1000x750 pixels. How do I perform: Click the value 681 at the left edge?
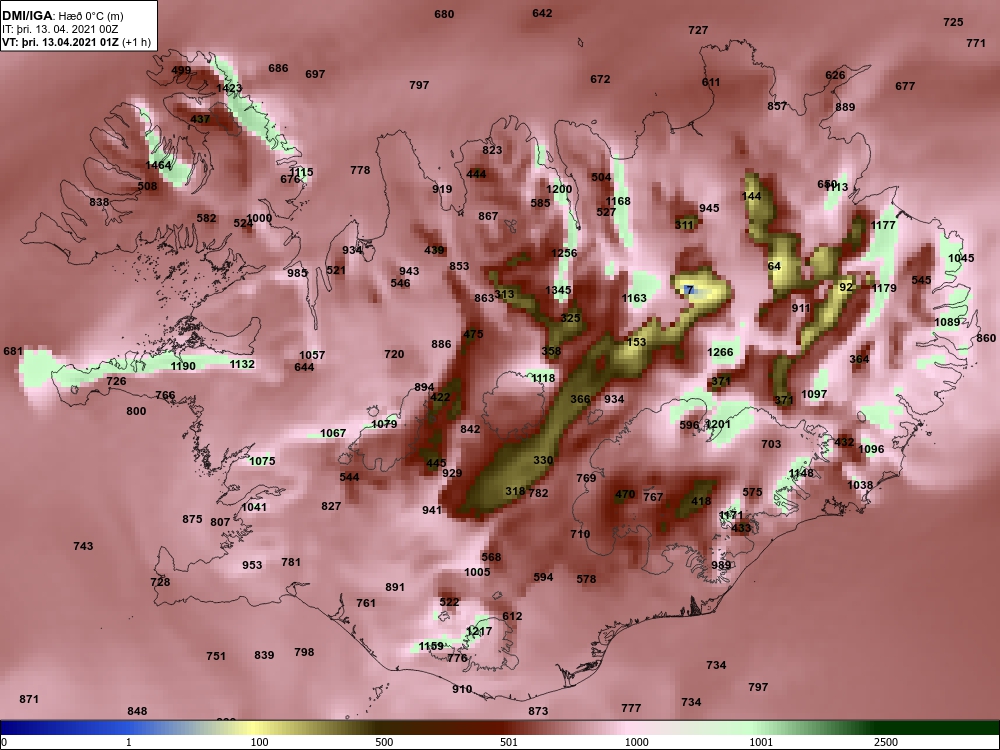click(13, 351)
